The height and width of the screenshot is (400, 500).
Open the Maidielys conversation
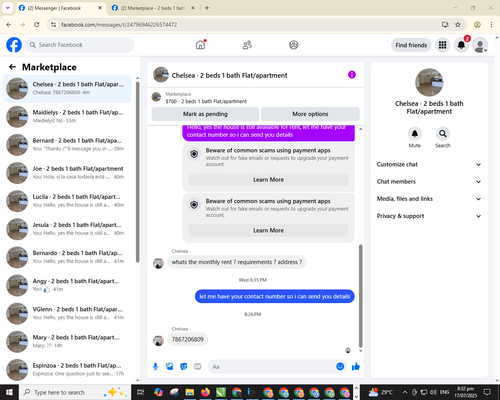coord(68,117)
